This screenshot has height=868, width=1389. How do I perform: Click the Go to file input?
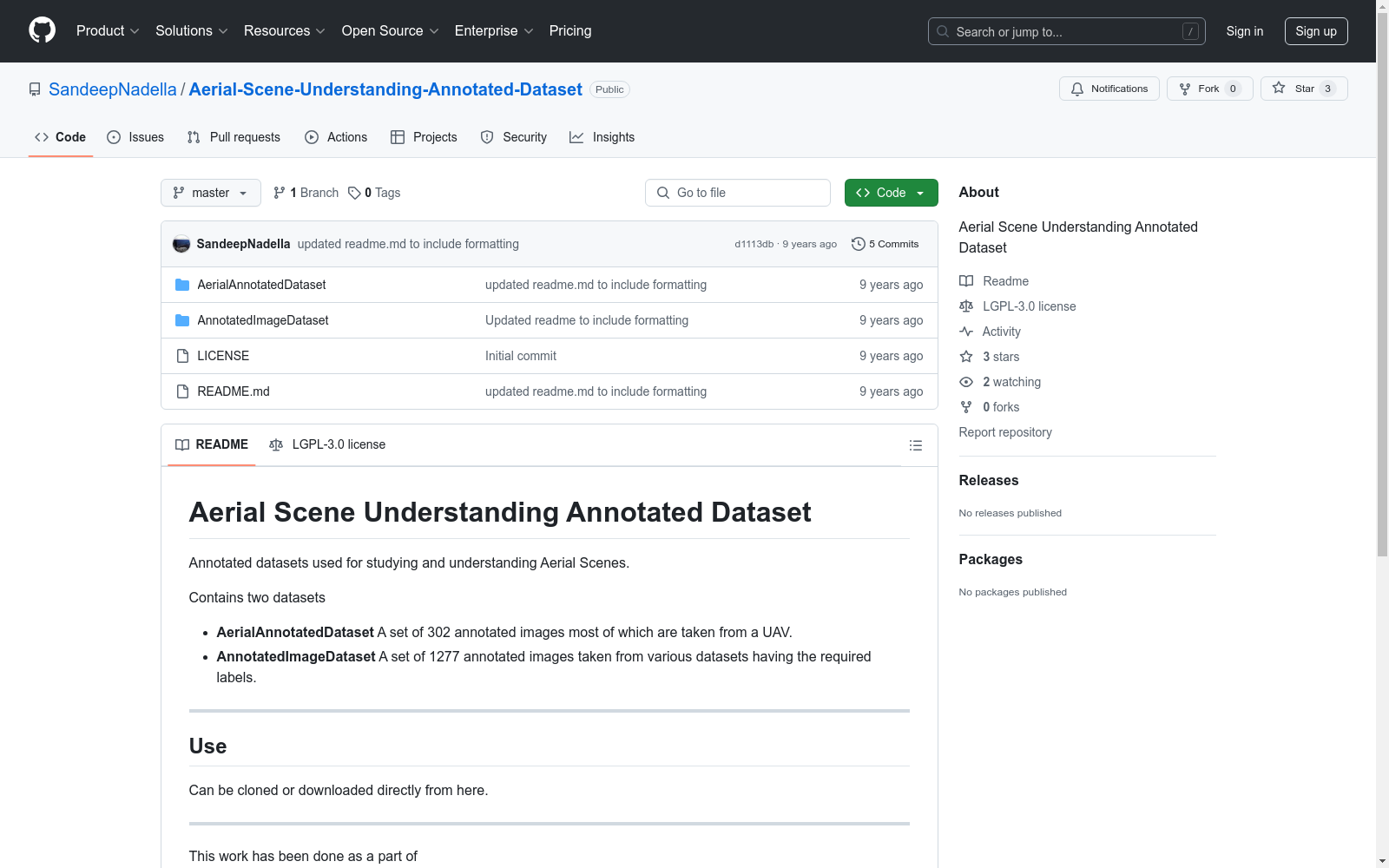[x=738, y=193]
